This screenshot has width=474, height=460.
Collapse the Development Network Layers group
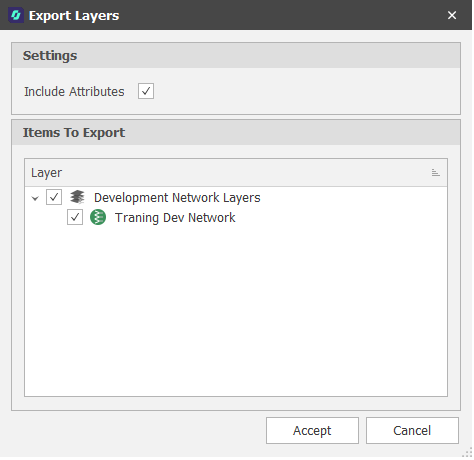35,198
